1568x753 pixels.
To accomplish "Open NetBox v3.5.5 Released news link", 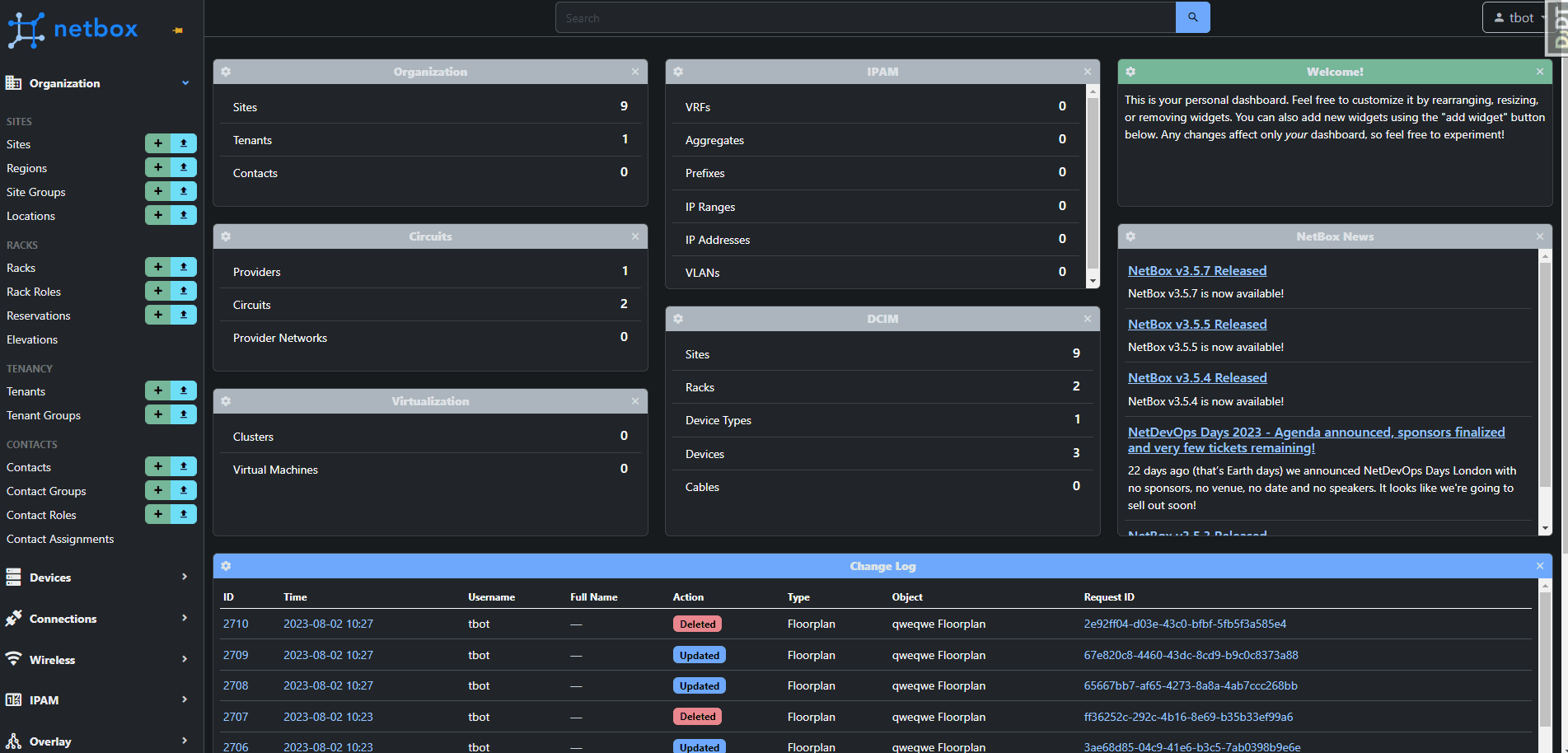I will coord(1197,324).
